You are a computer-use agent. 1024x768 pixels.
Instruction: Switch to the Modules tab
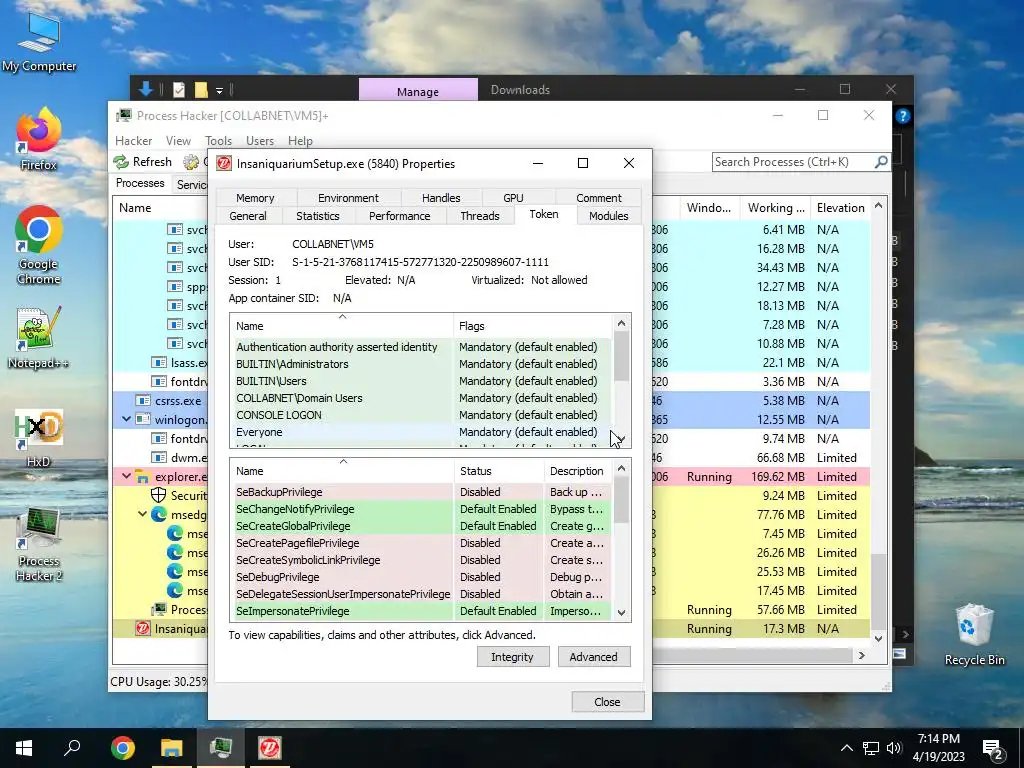[609, 216]
